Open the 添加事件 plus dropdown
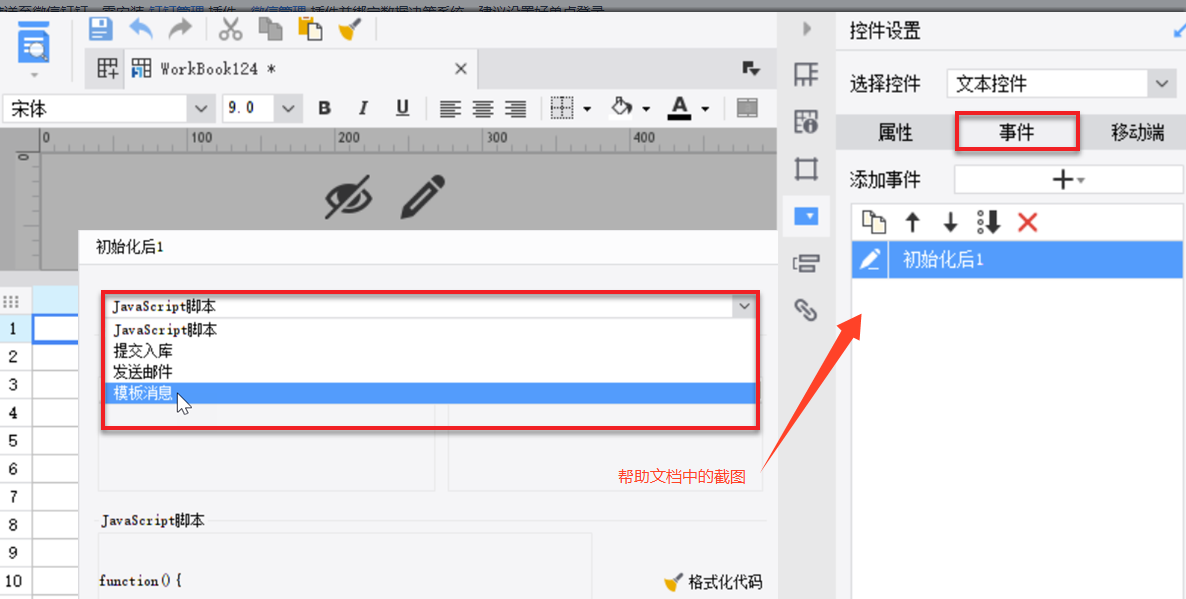Screen dimensions: 1186x599 [1068, 180]
